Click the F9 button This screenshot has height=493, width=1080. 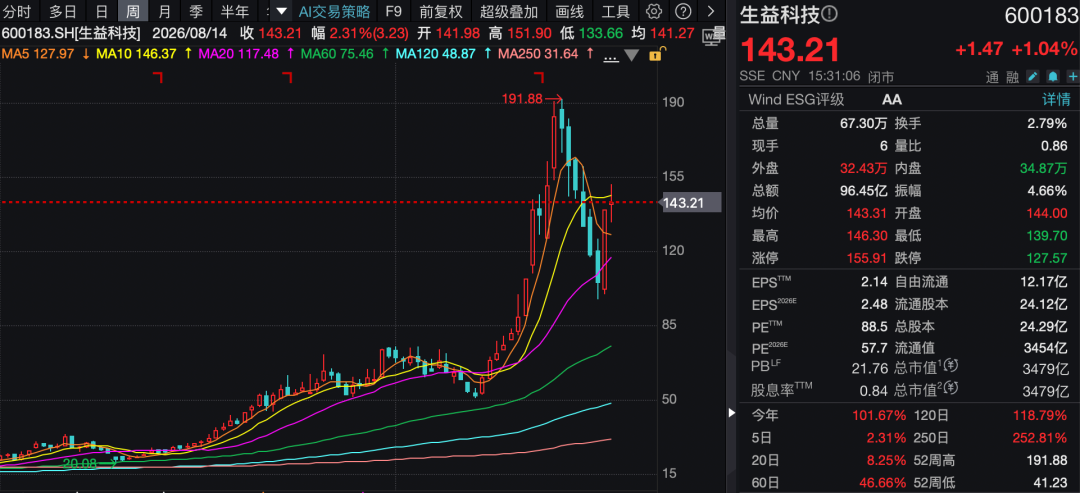click(x=393, y=12)
